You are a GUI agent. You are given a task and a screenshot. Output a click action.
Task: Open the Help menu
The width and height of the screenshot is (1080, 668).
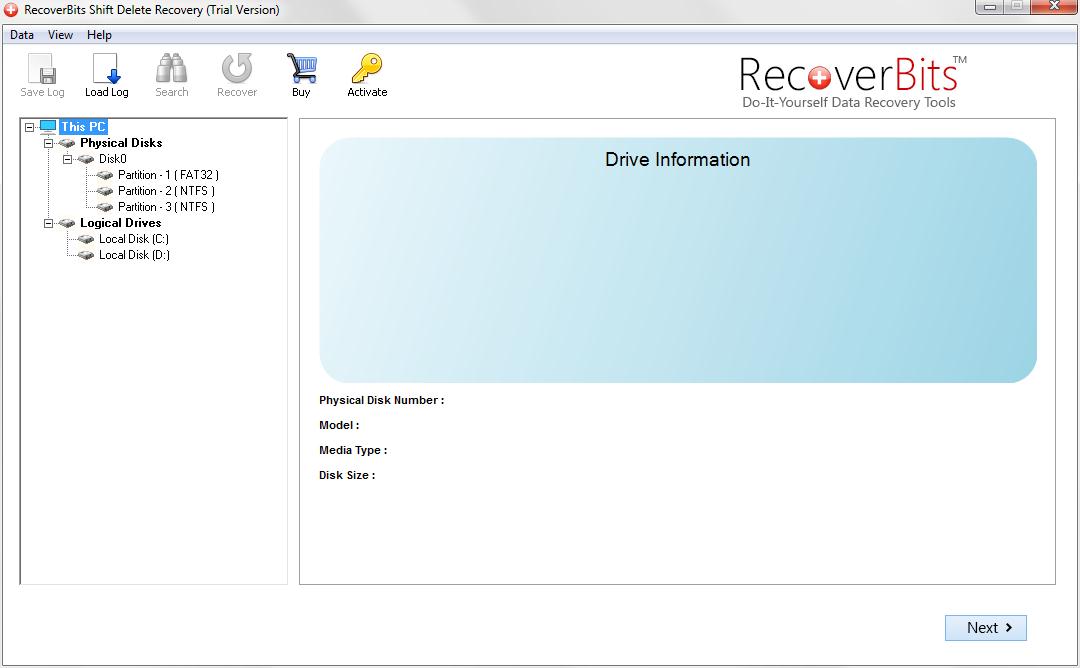tap(99, 34)
